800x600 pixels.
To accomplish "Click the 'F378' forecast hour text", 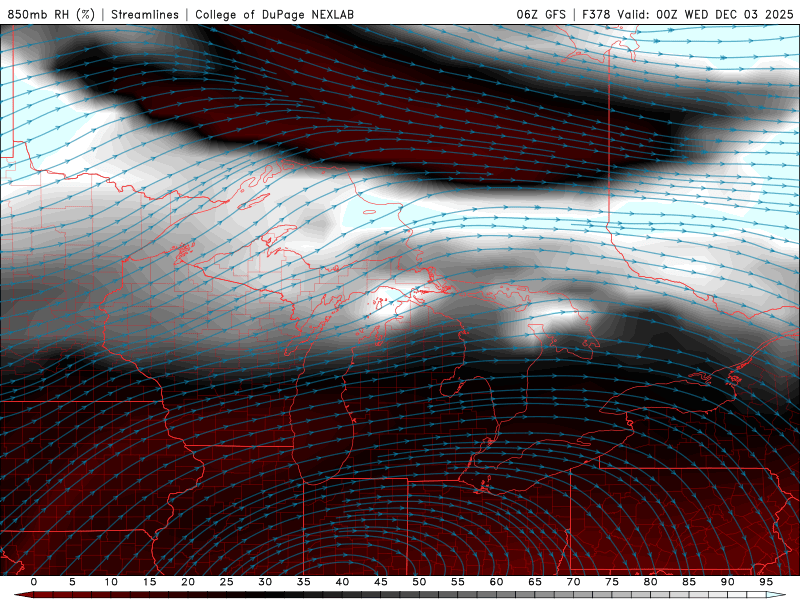I will (596, 15).
